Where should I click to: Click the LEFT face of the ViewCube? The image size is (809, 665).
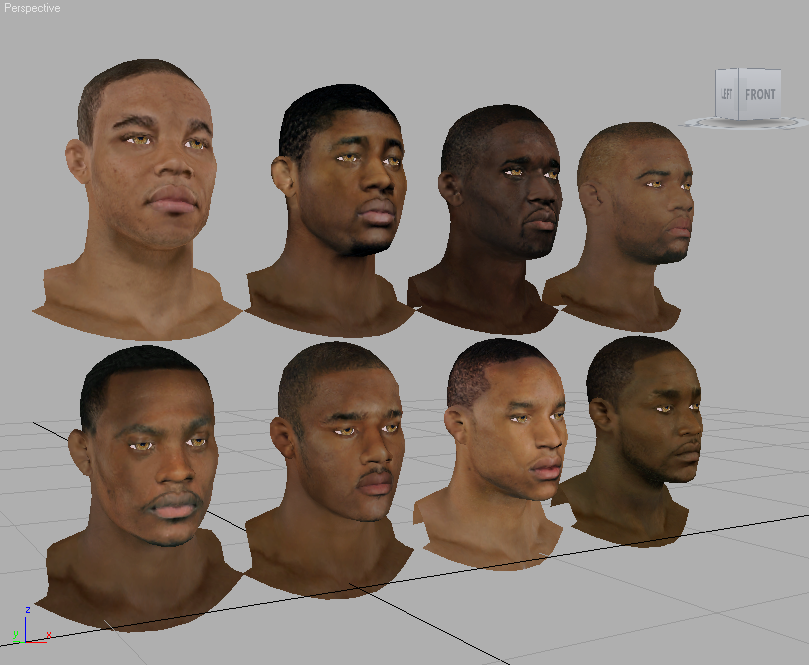point(727,93)
